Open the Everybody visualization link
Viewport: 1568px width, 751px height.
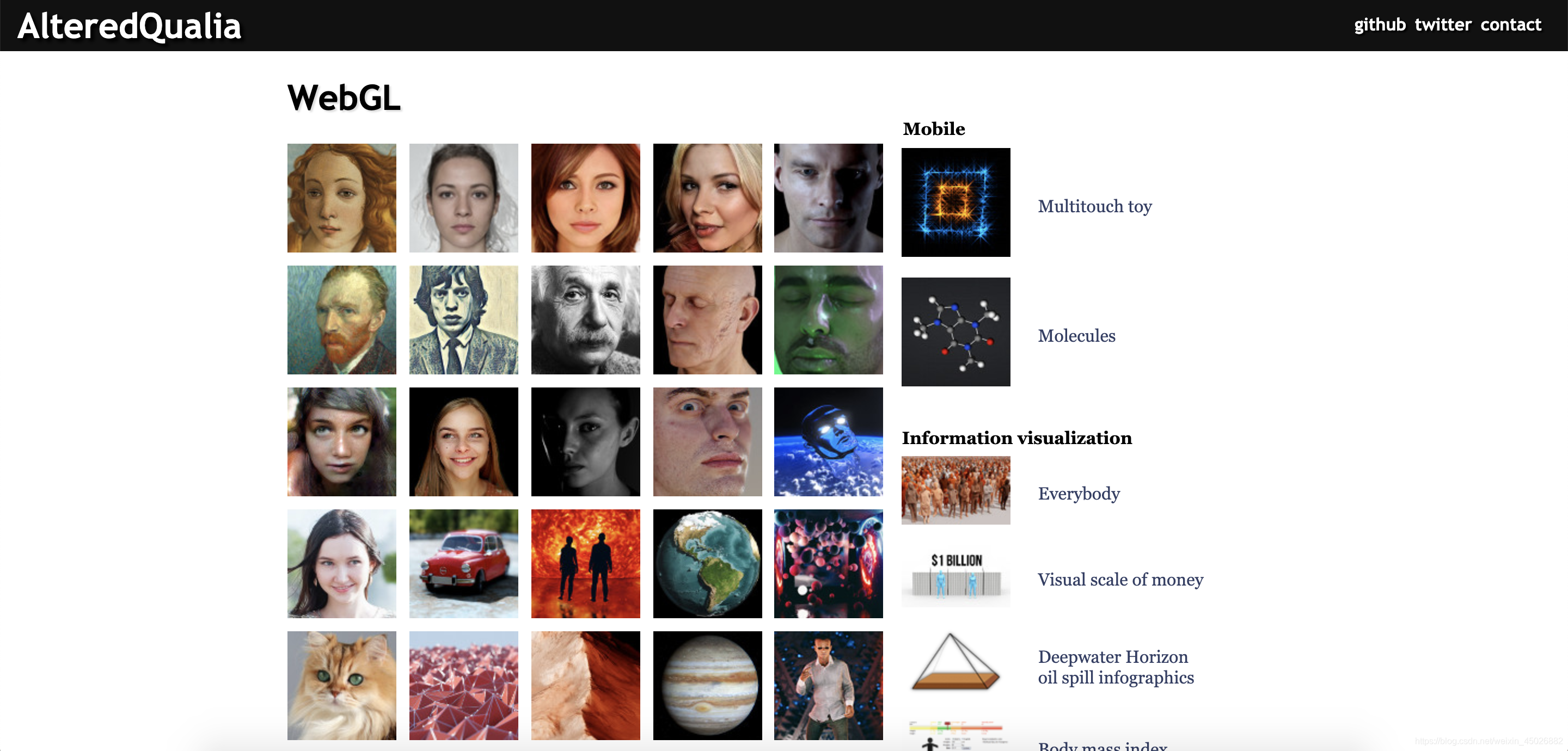(1079, 493)
